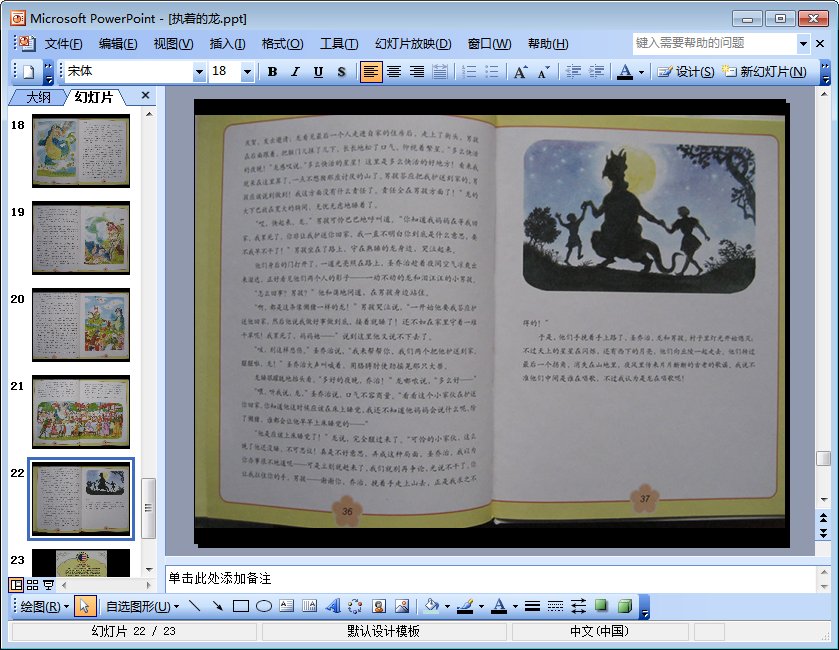Close the slides thumbnail pane
The width and height of the screenshot is (839, 650).
(145, 95)
